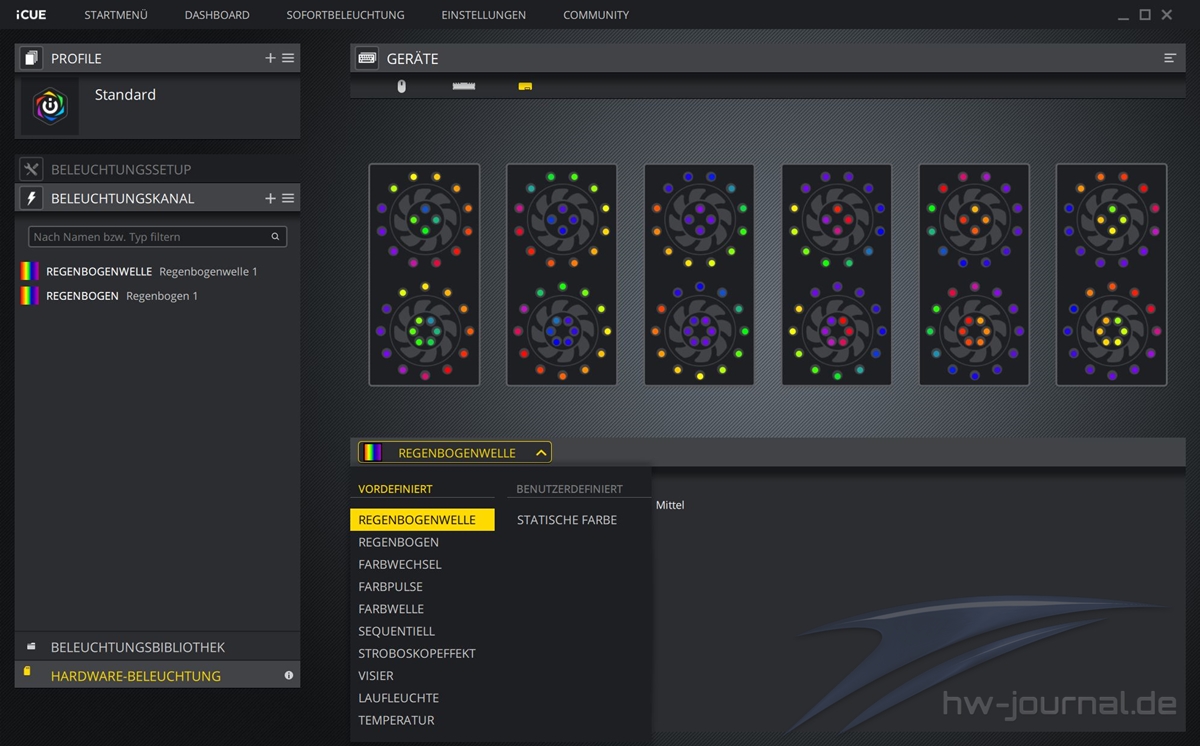The image size is (1200, 746).
Task: Click the PROFILE panel icon
Action: 31,58
